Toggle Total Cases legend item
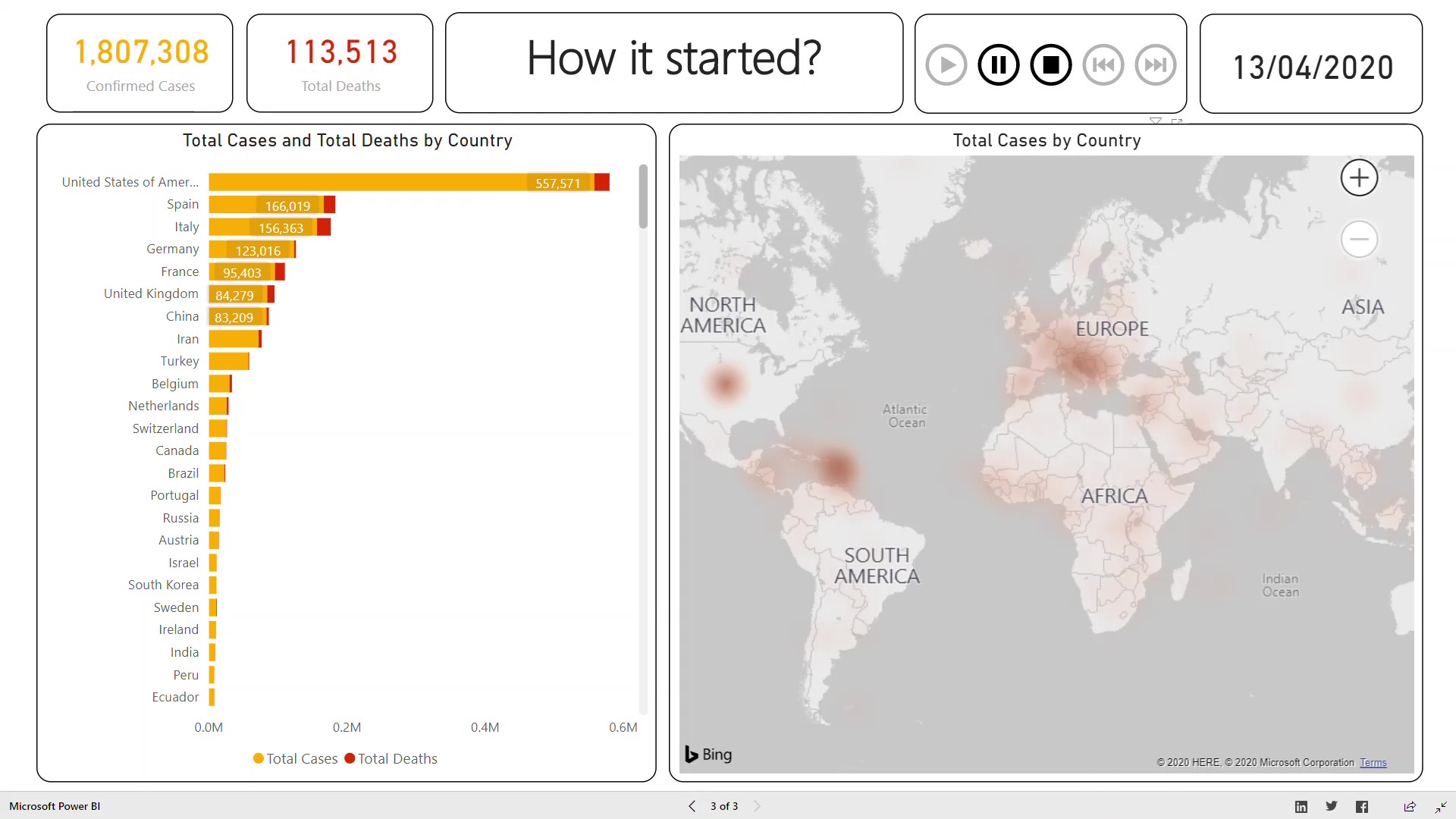 296,758
